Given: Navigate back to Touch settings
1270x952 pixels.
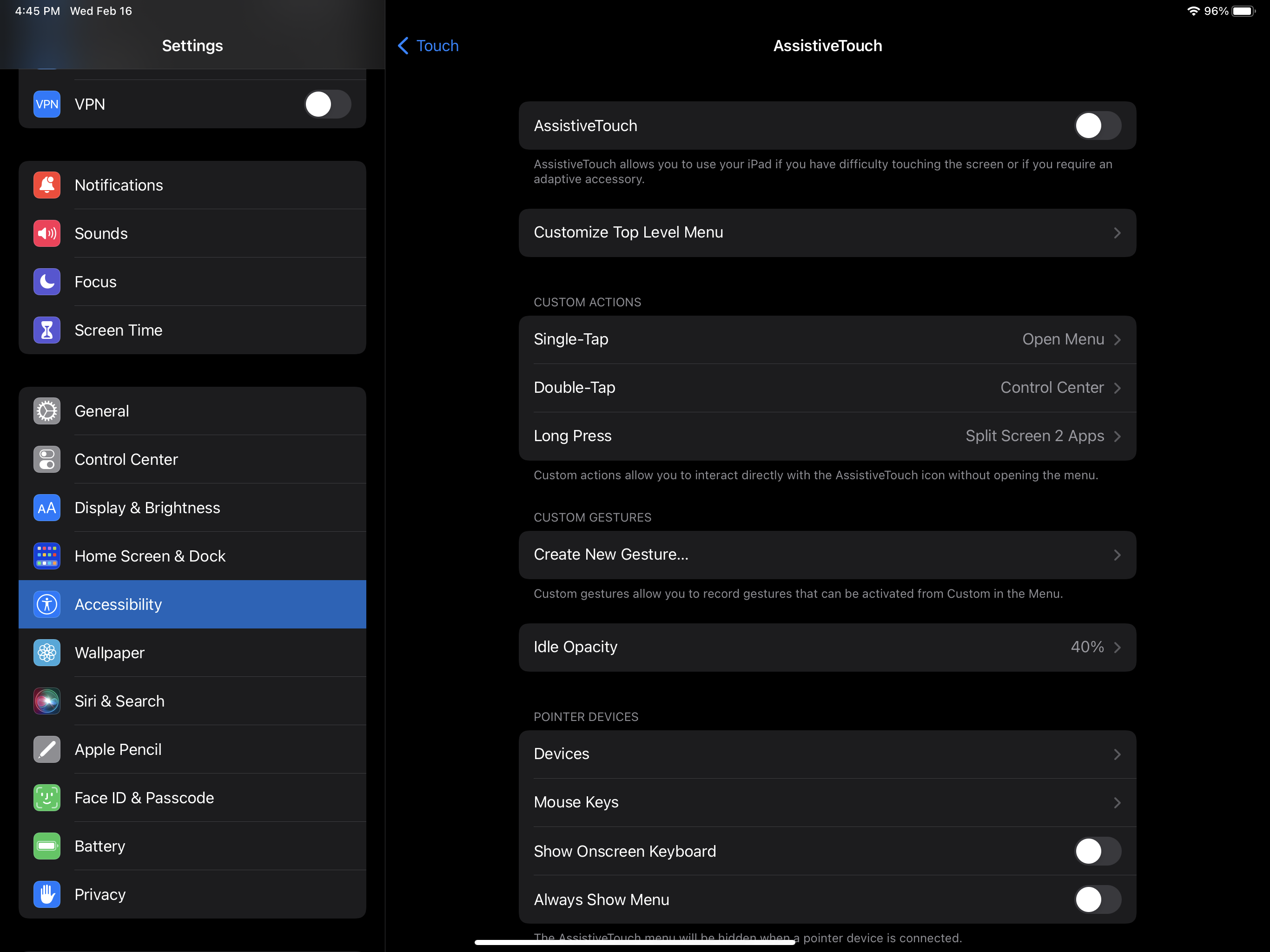Looking at the screenshot, I should tap(427, 46).
